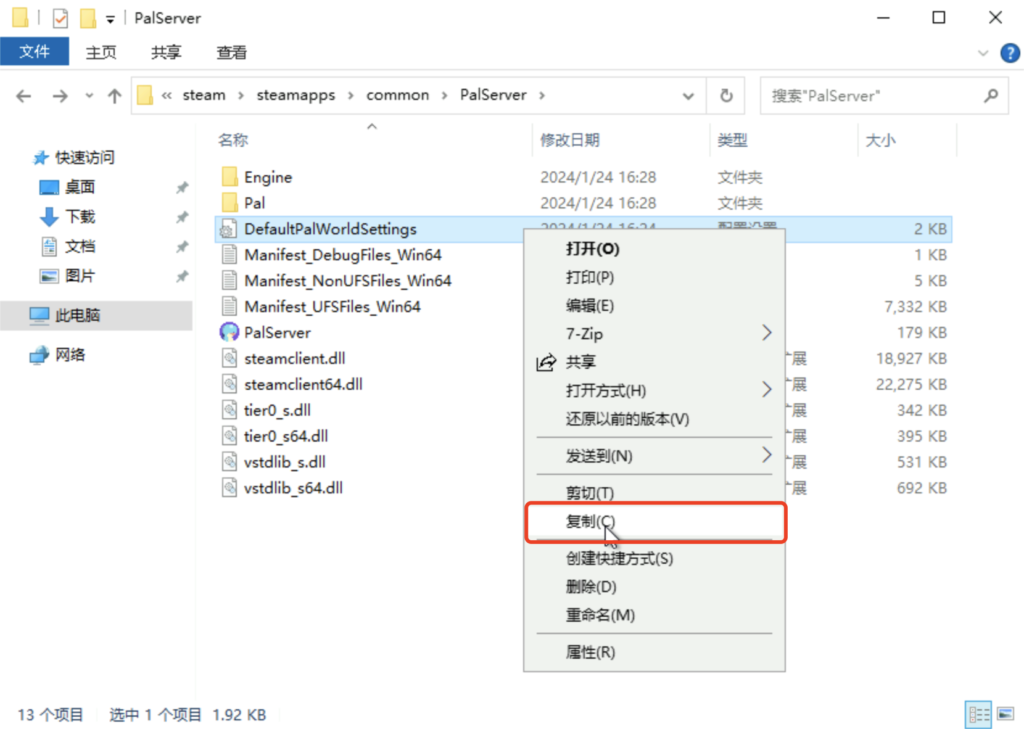This screenshot has width=1024, height=729.
Task: Choose 共享 in the context menu
Action: point(654,362)
